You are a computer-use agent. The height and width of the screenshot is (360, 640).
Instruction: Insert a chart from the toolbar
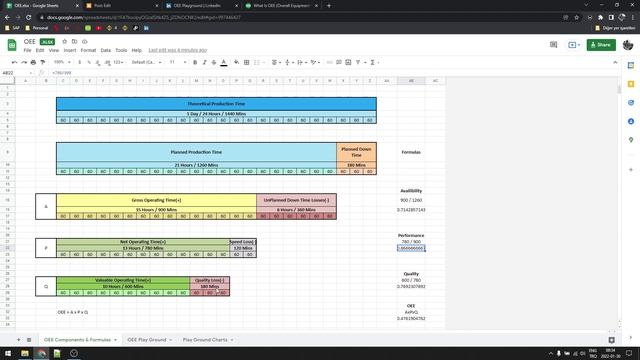(348, 62)
